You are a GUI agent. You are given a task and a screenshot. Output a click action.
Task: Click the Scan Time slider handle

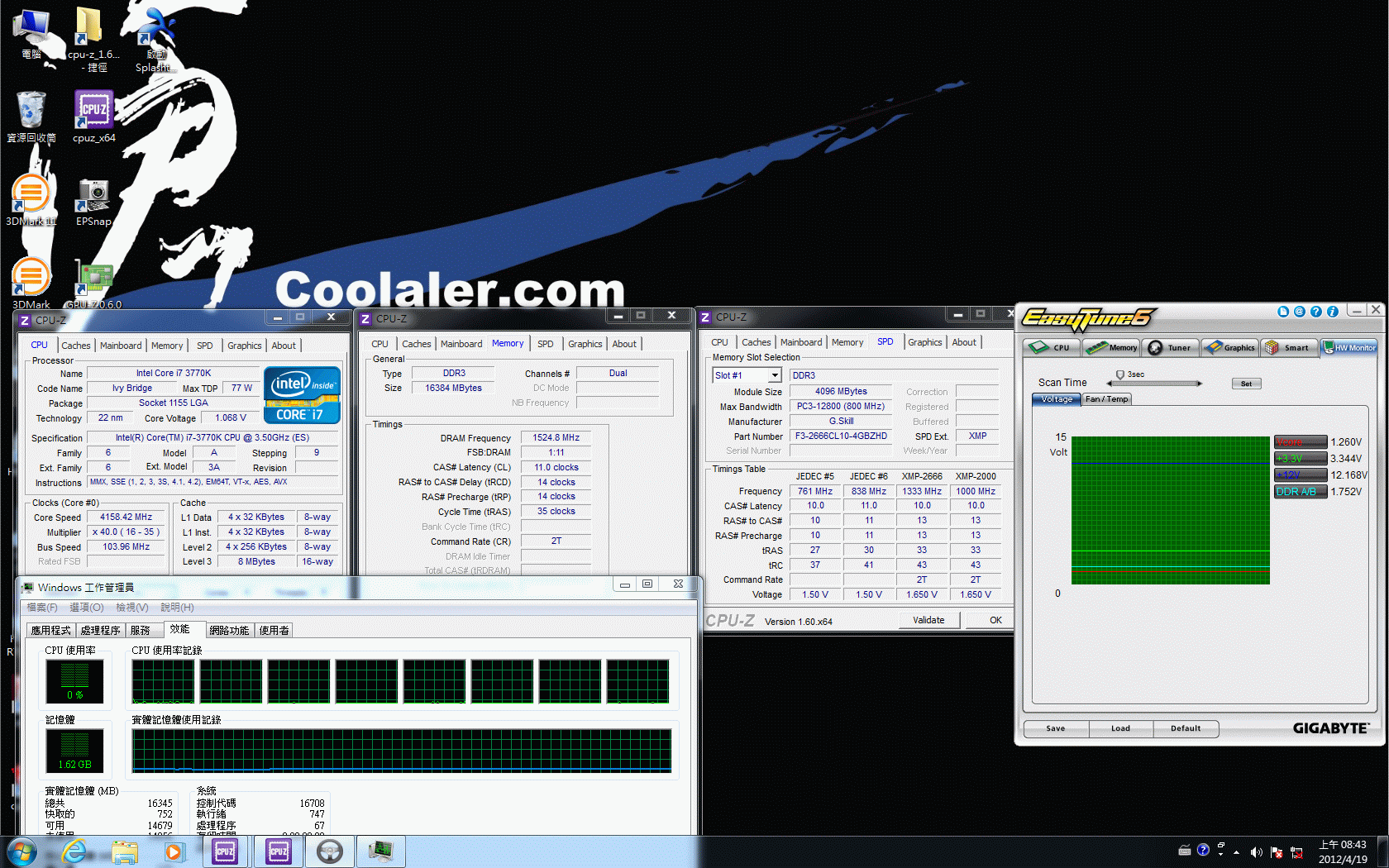tap(1120, 376)
